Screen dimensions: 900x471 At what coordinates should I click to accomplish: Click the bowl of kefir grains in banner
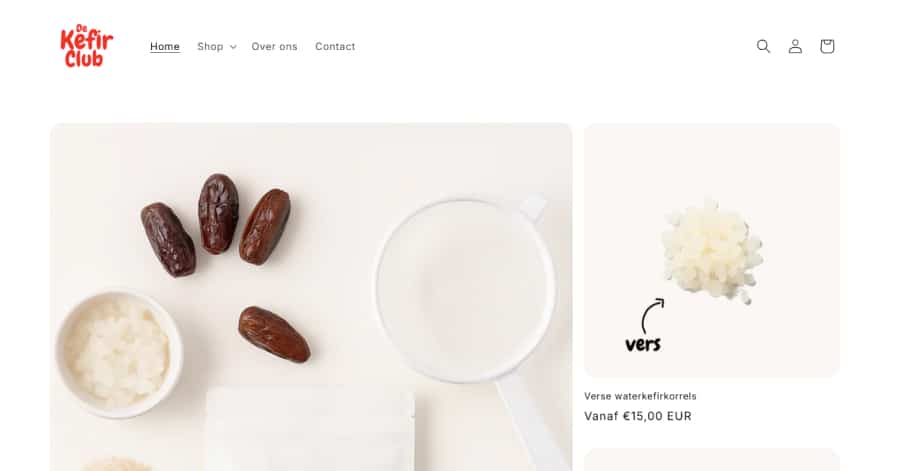pyautogui.click(x=119, y=353)
